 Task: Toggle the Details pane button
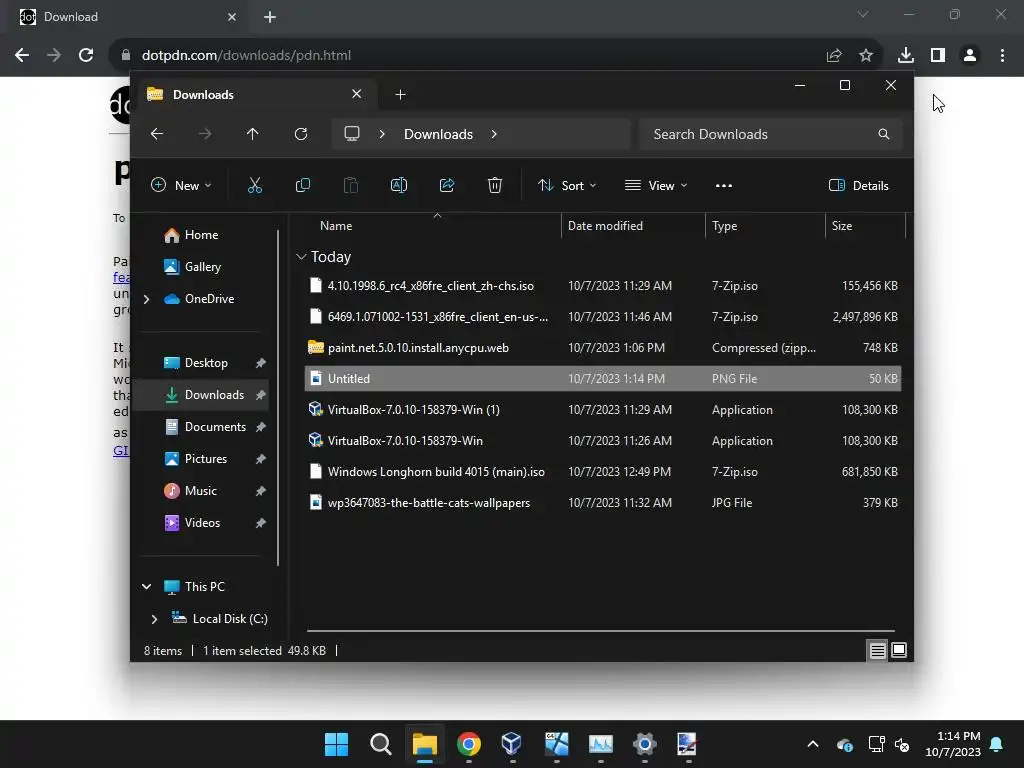pos(858,185)
